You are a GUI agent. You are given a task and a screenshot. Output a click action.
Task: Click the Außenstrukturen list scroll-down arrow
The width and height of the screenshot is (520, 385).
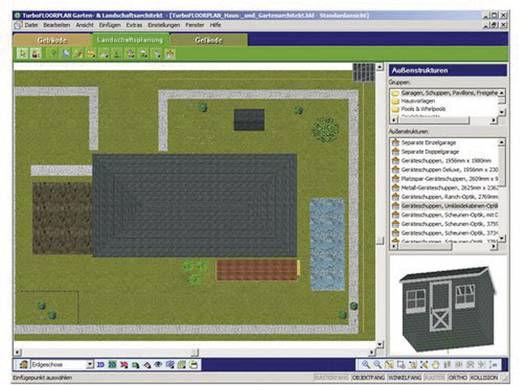[501, 238]
